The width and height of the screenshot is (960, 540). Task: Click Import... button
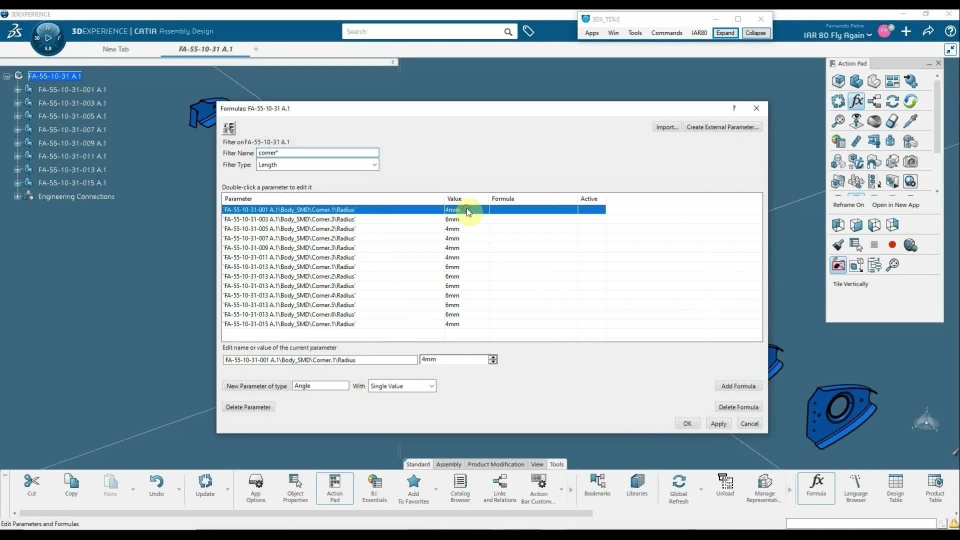[667, 127]
